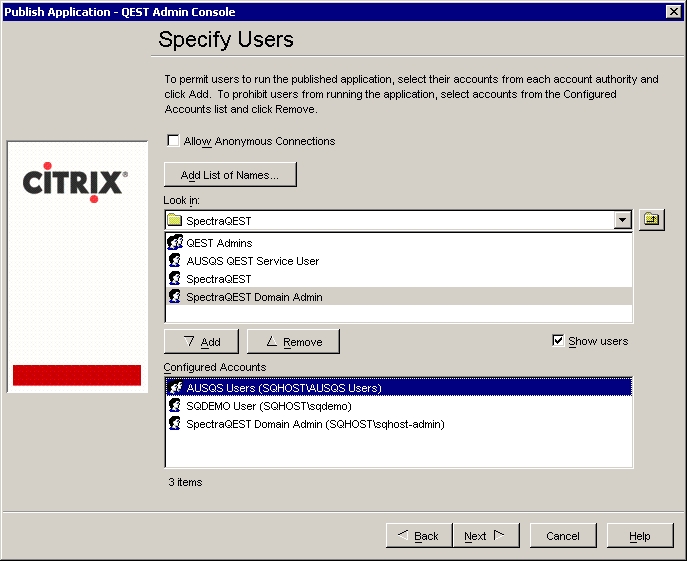Go to Next wizard page
Viewport: 687px width, 561px height.
point(484,536)
